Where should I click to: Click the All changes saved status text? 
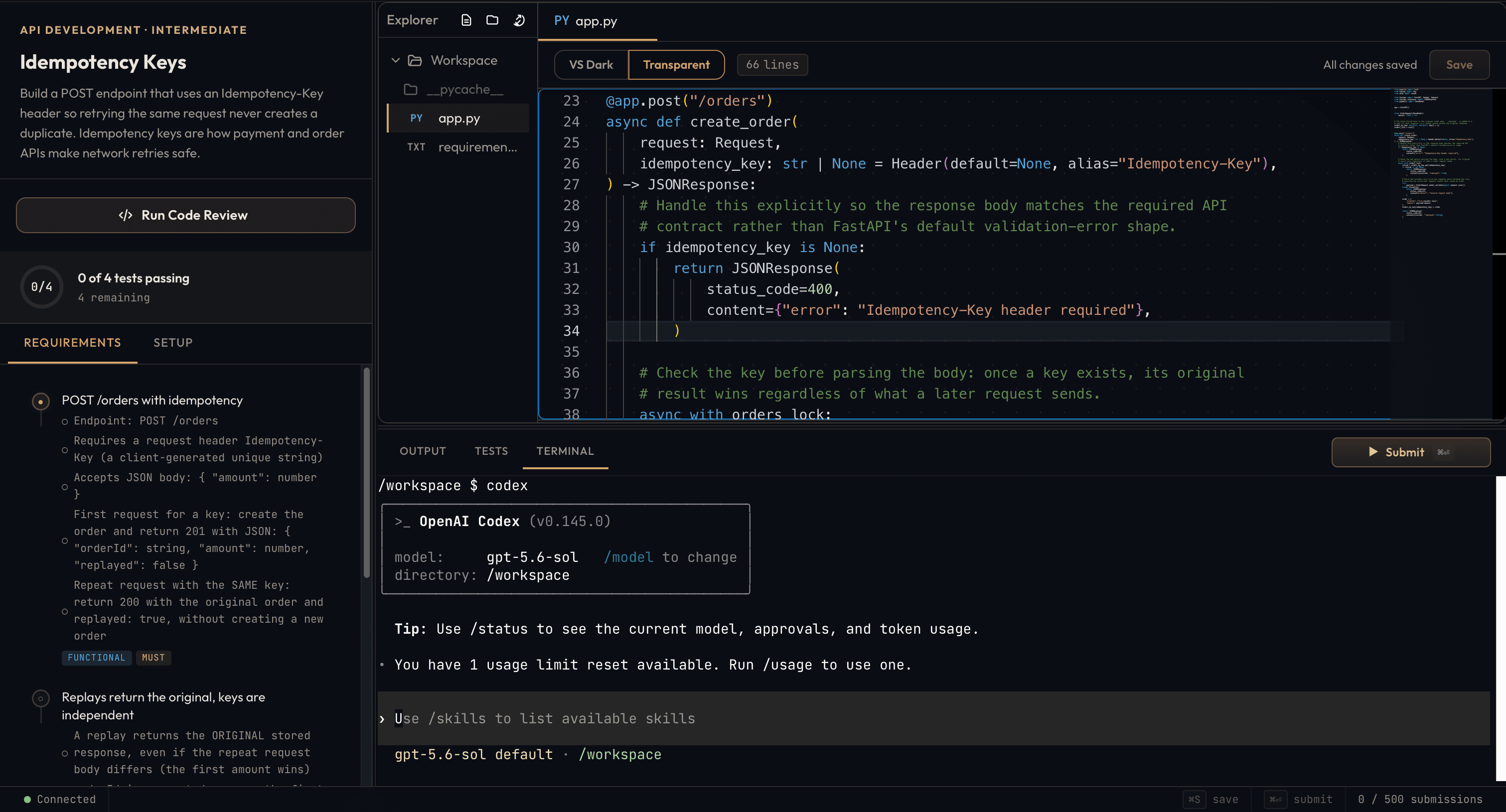coord(1370,65)
